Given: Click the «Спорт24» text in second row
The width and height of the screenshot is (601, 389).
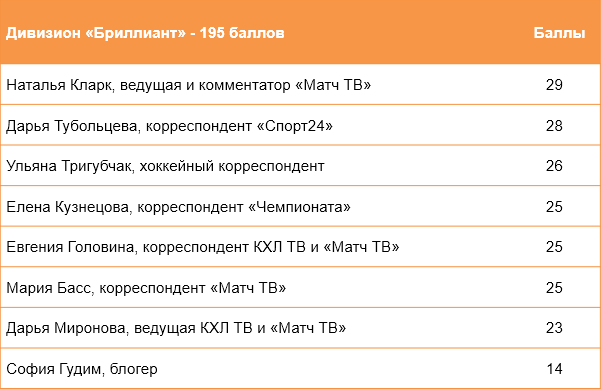Looking at the screenshot, I should (x=294, y=126).
